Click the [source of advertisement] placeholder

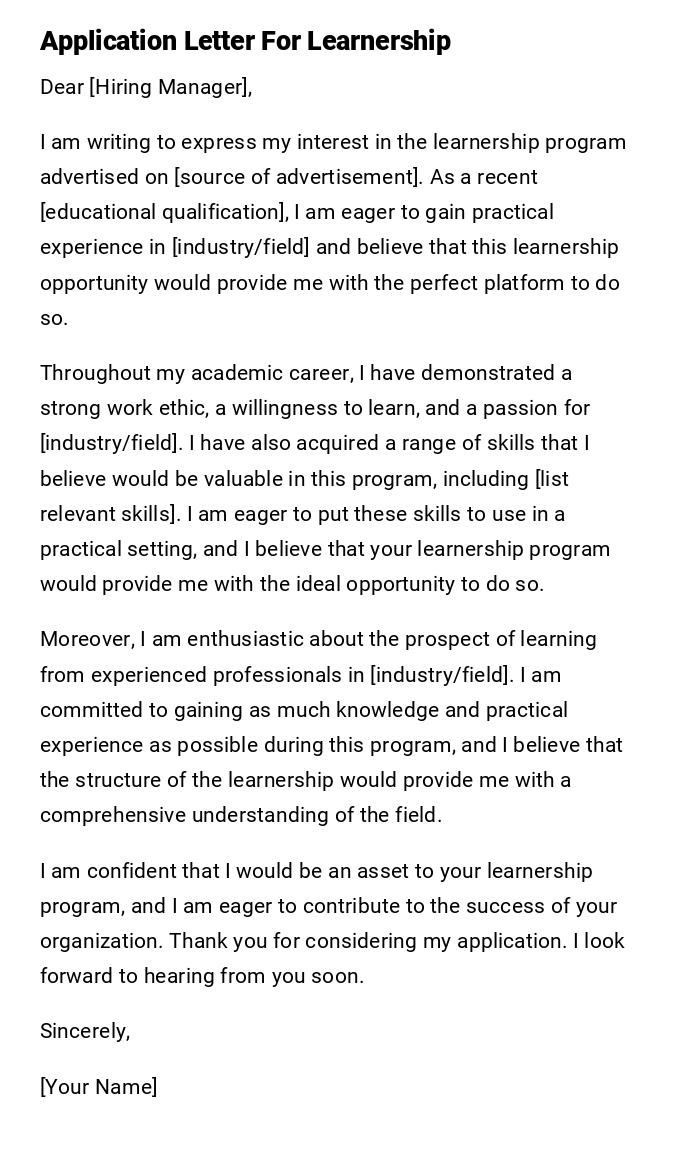coord(297,177)
